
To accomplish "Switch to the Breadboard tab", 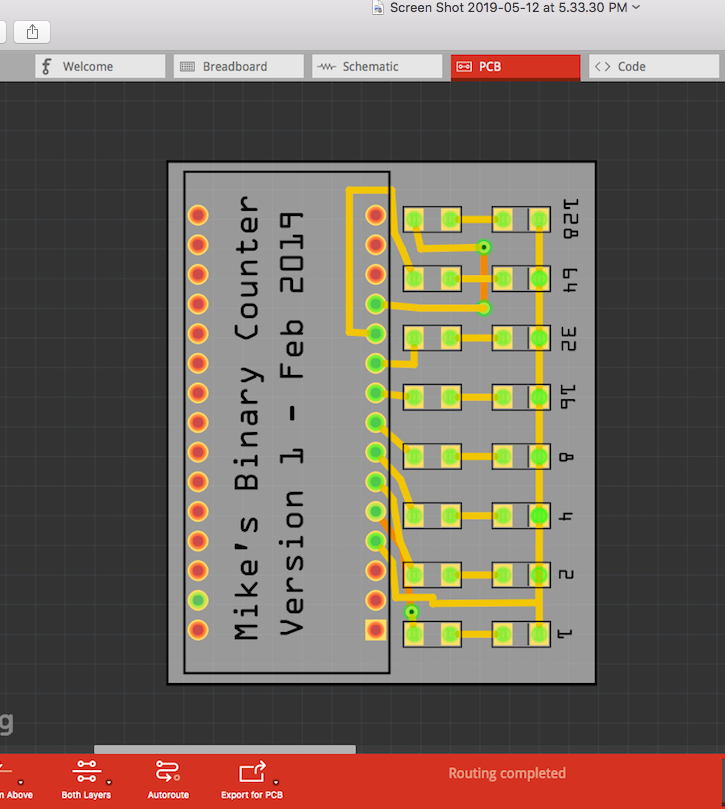I will (x=235, y=67).
